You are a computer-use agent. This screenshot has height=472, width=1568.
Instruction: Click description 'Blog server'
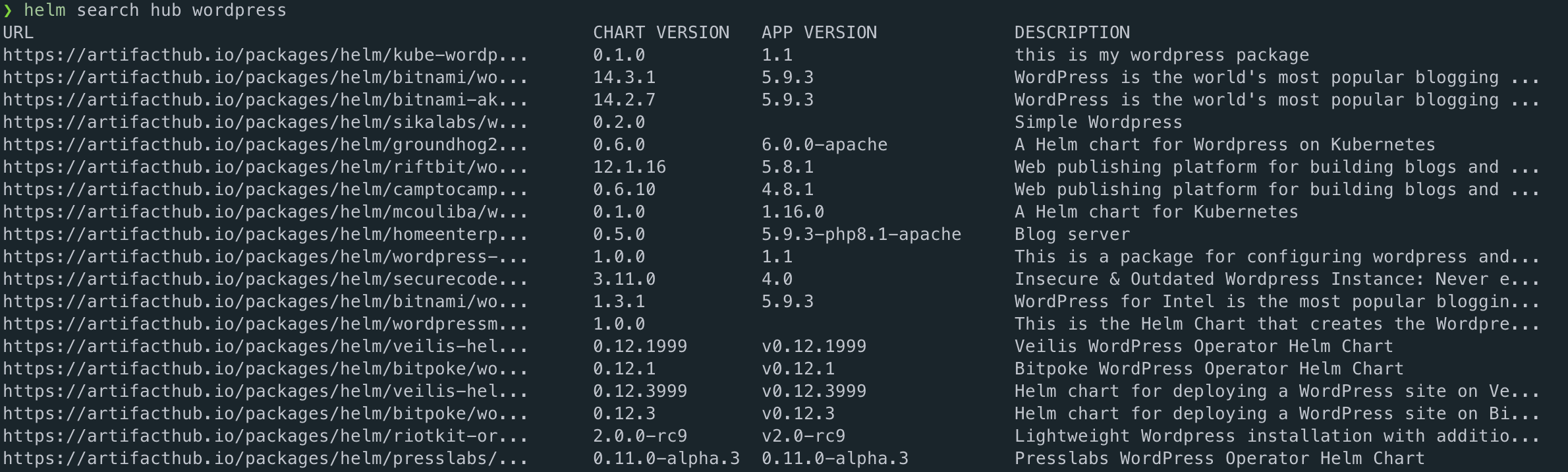(x=1073, y=235)
